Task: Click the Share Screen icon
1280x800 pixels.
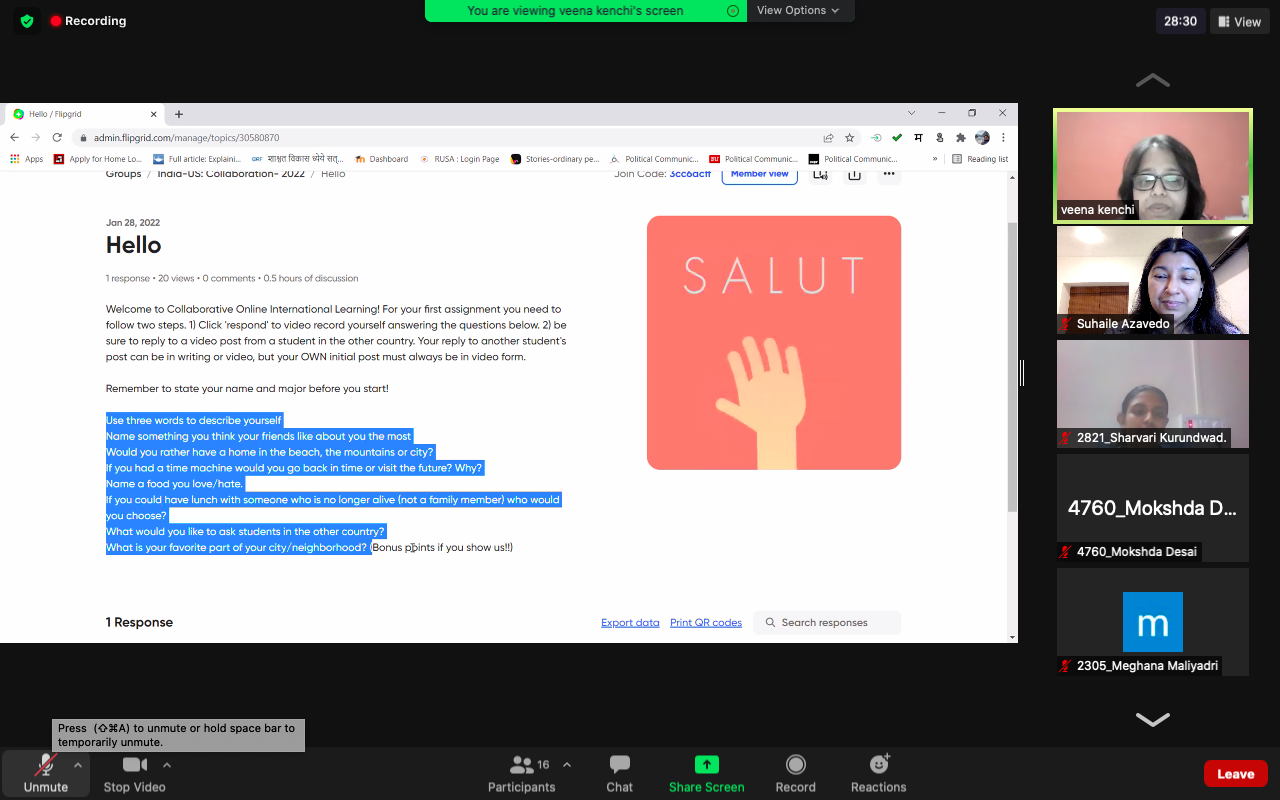Action: 706,765
